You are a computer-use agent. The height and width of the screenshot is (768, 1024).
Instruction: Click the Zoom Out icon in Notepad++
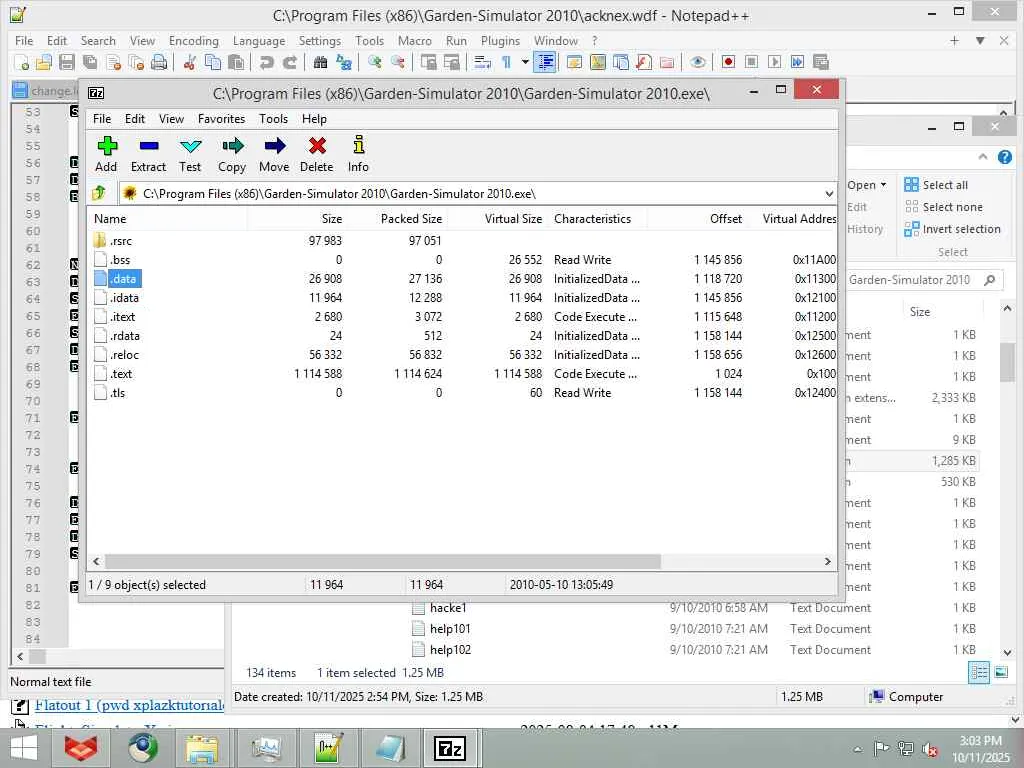[x=397, y=62]
